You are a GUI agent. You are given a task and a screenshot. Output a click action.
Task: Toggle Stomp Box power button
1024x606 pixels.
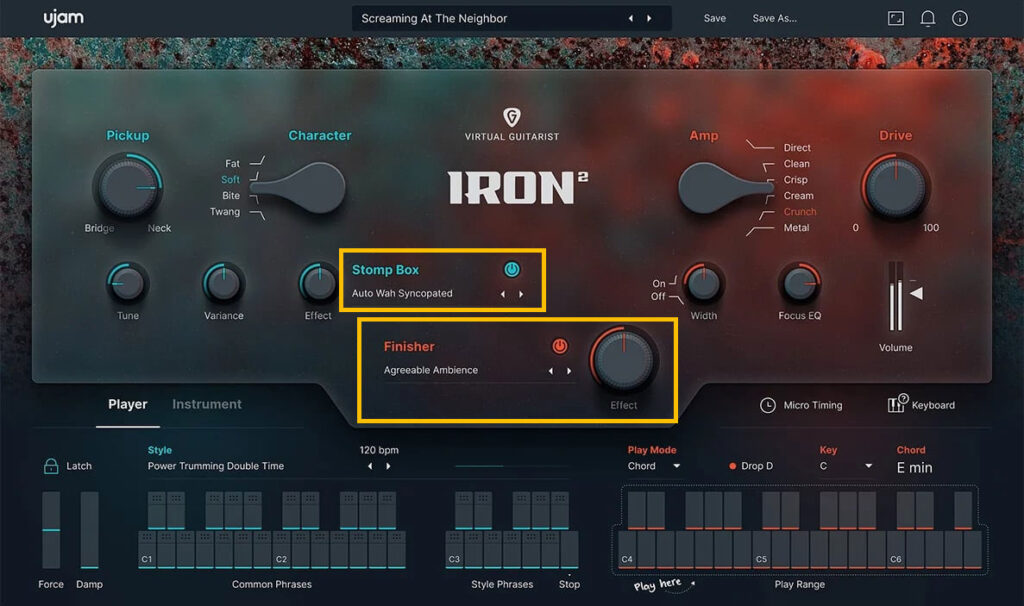pos(511,269)
